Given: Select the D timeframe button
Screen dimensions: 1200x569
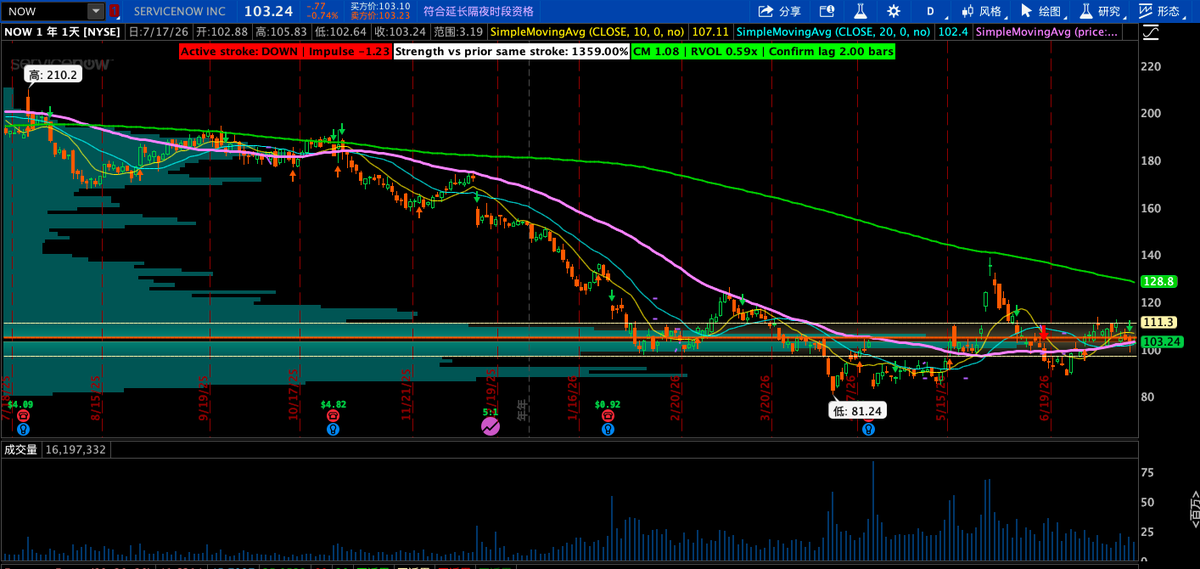Looking at the screenshot, I should coord(930,11).
